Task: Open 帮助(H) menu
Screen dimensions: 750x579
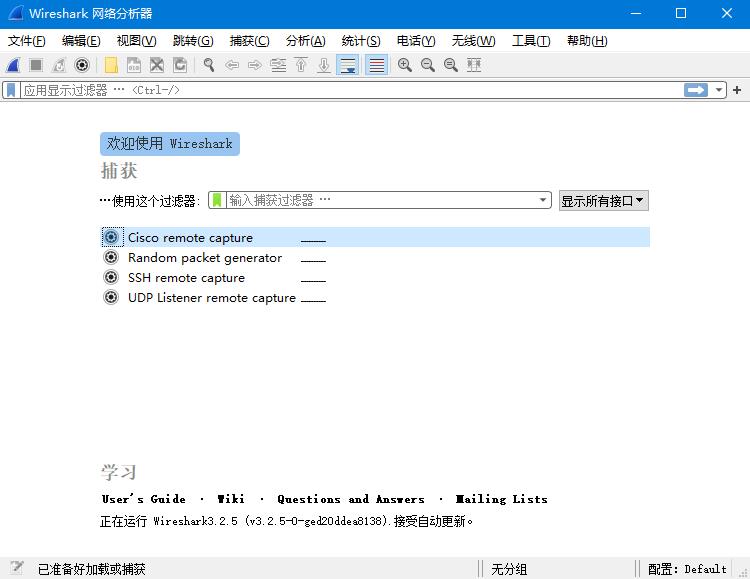Action: [587, 41]
